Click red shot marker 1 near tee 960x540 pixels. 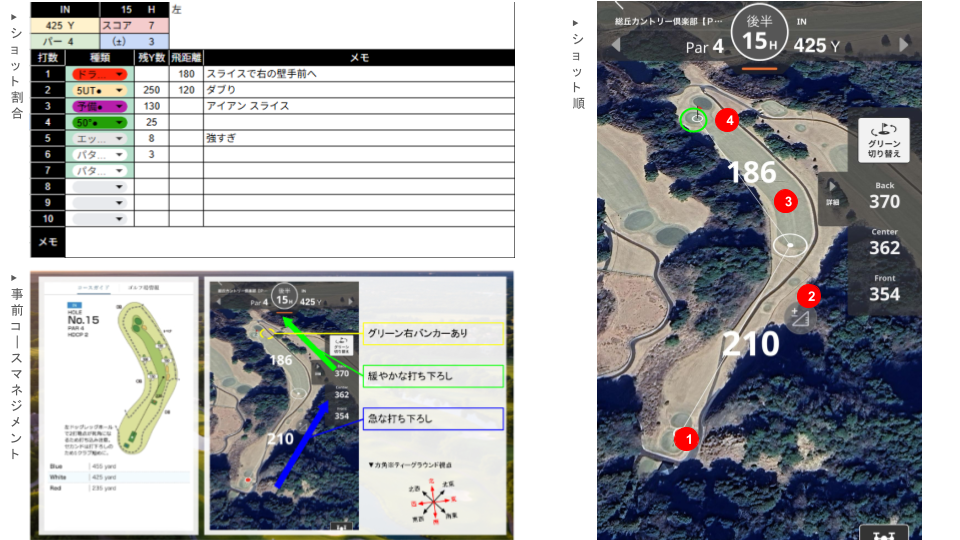pos(685,437)
